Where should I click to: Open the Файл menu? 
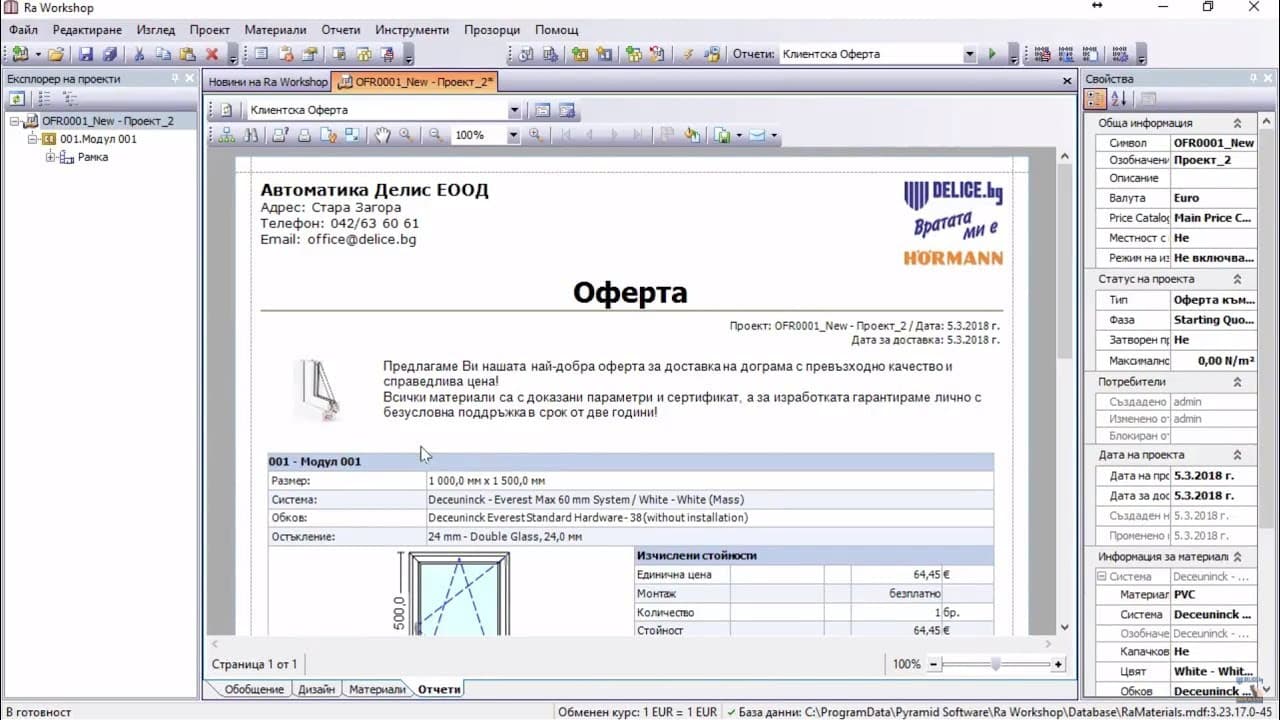(24, 30)
